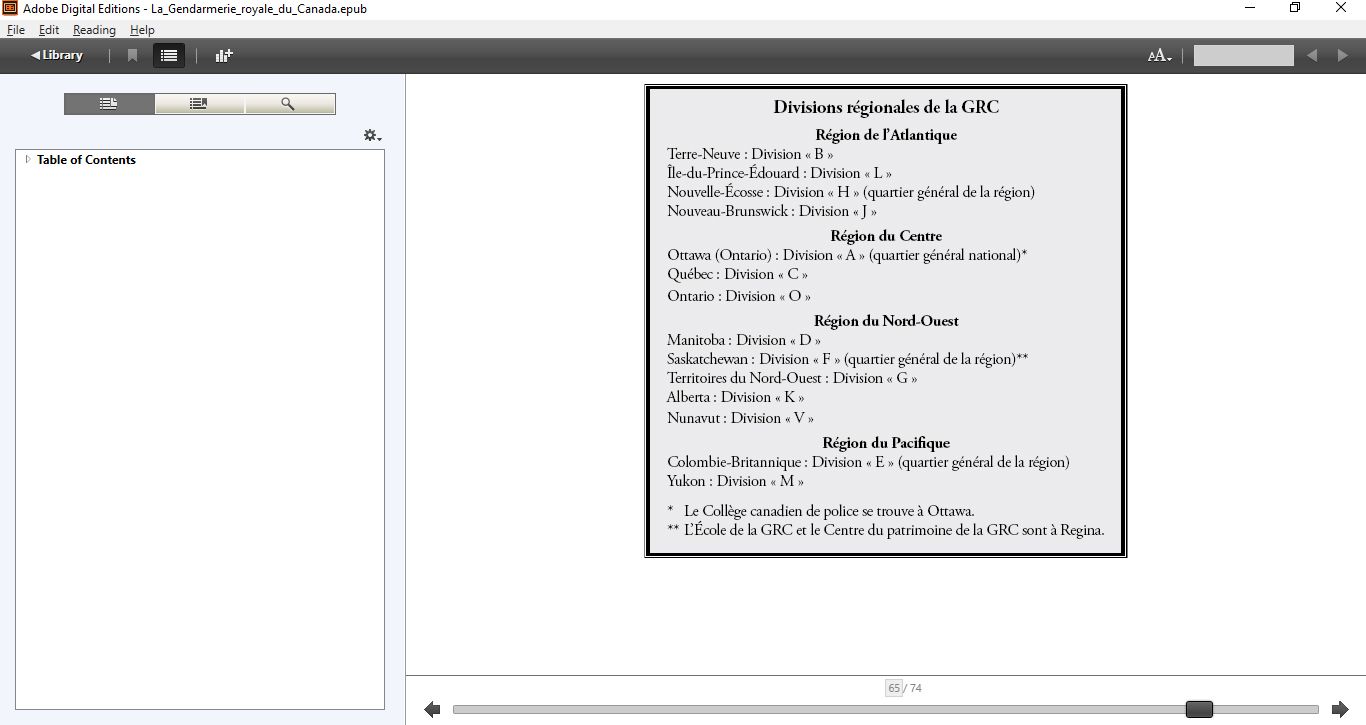This screenshot has width=1366, height=725.
Task: Select the Table of Contents entry
Action: [86, 160]
